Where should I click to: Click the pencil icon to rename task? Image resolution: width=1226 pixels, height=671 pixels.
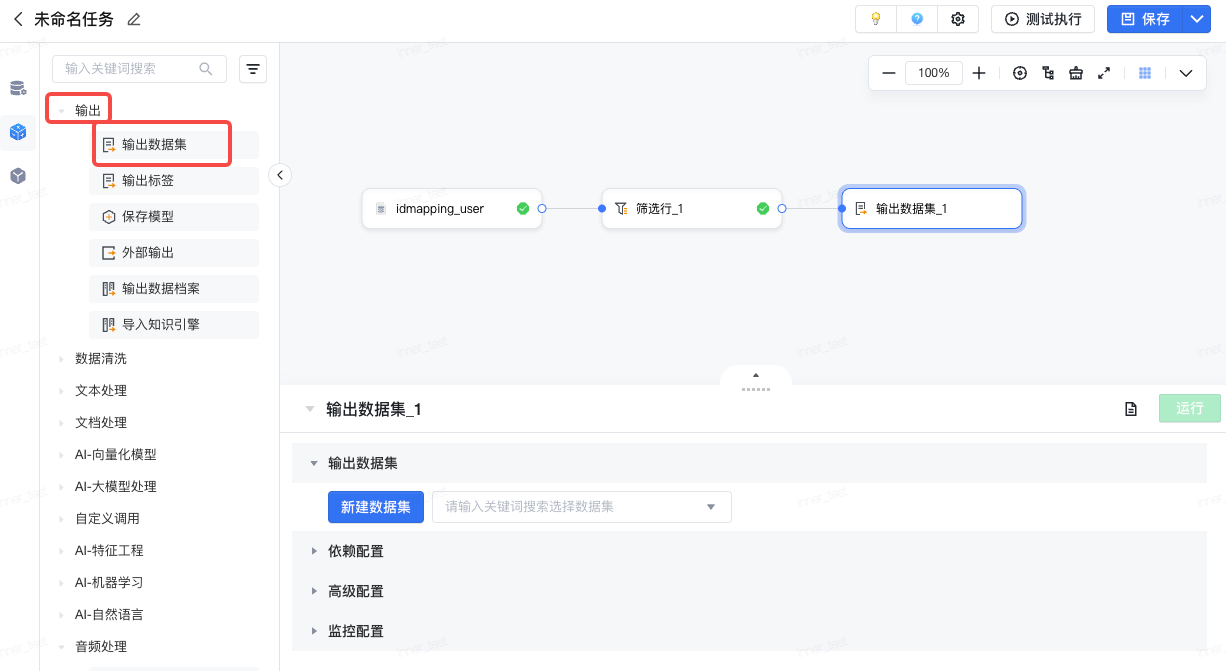point(134,19)
